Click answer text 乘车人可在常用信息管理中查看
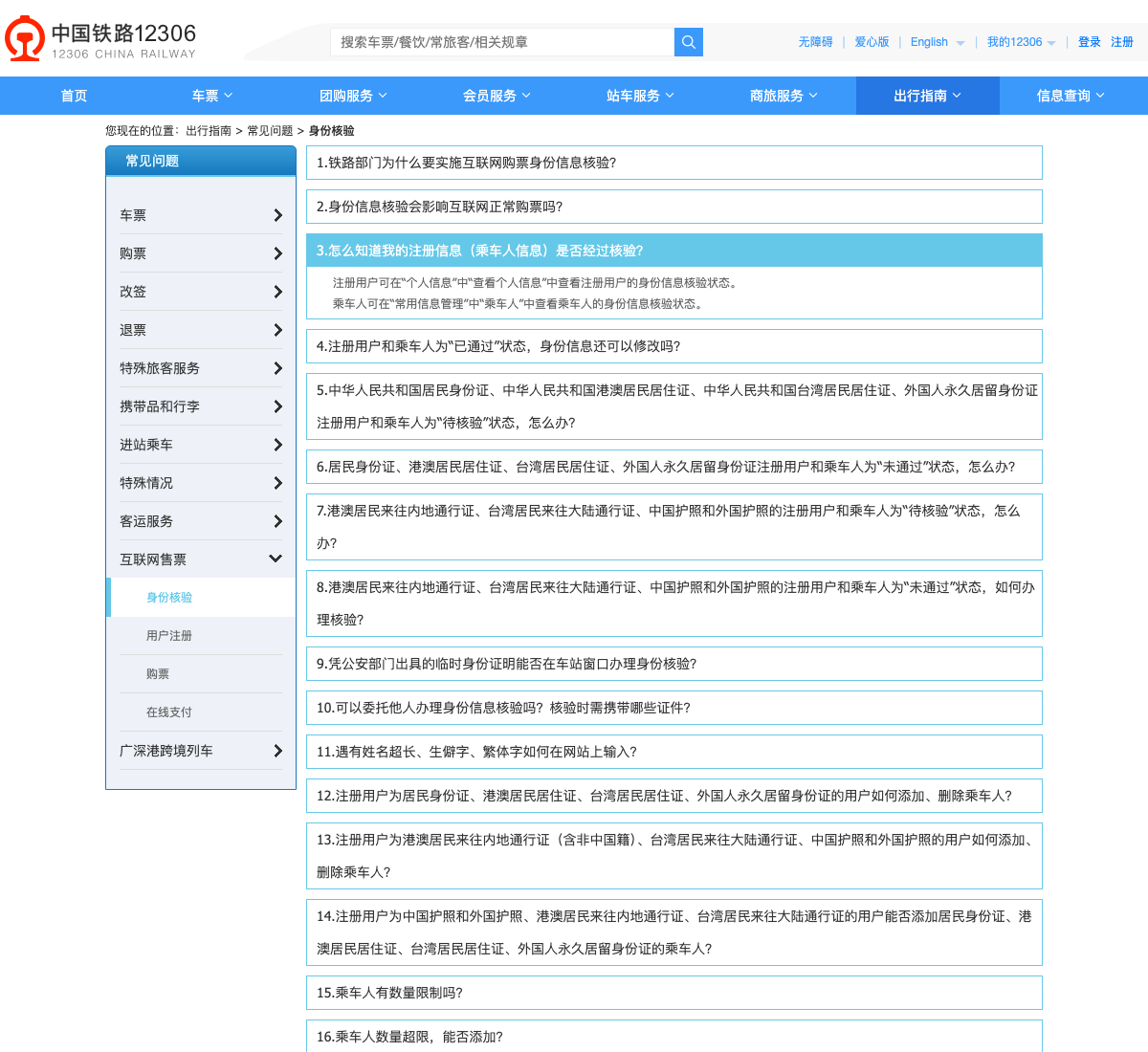 pyautogui.click(x=519, y=304)
